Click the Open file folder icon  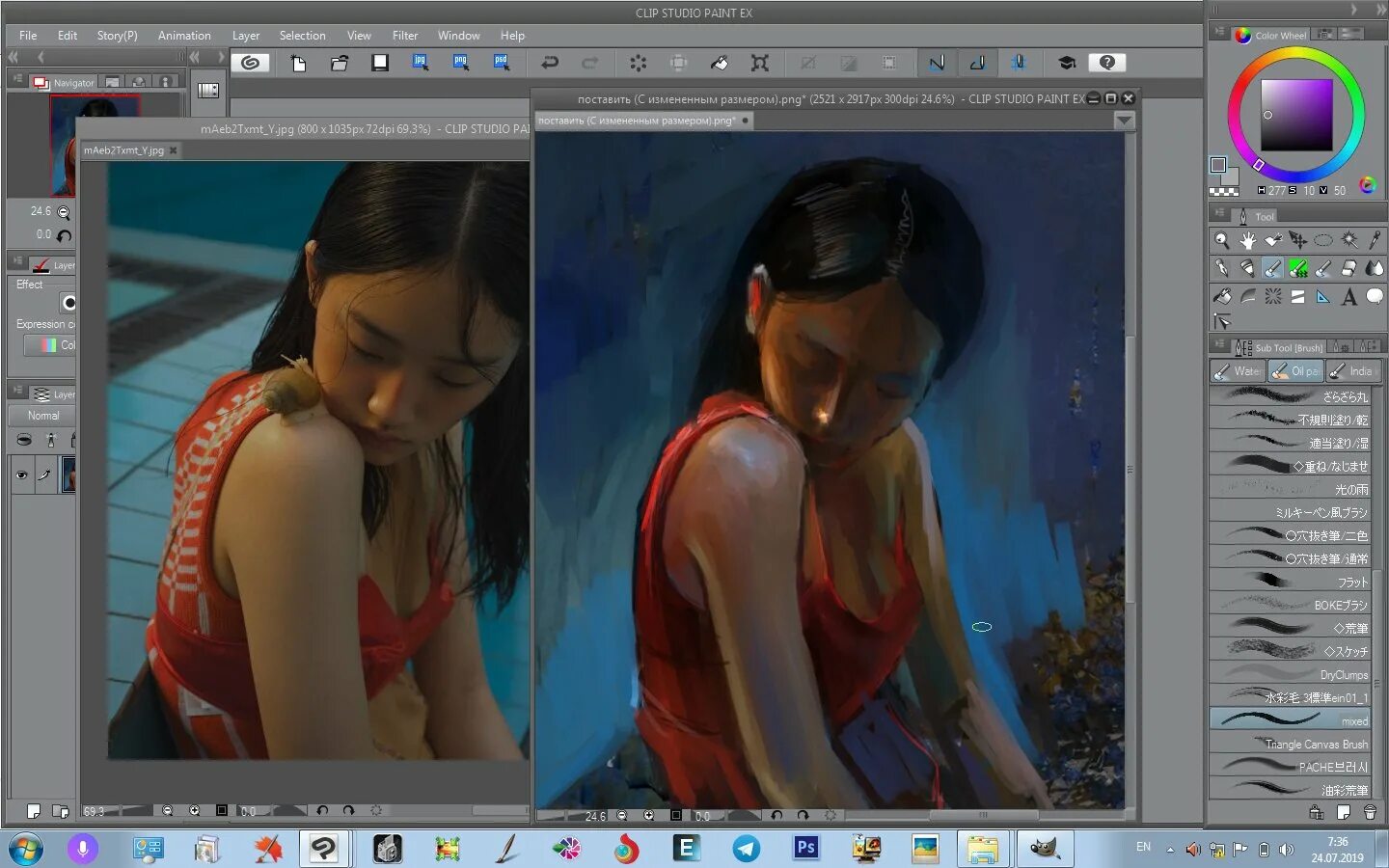coord(339,63)
